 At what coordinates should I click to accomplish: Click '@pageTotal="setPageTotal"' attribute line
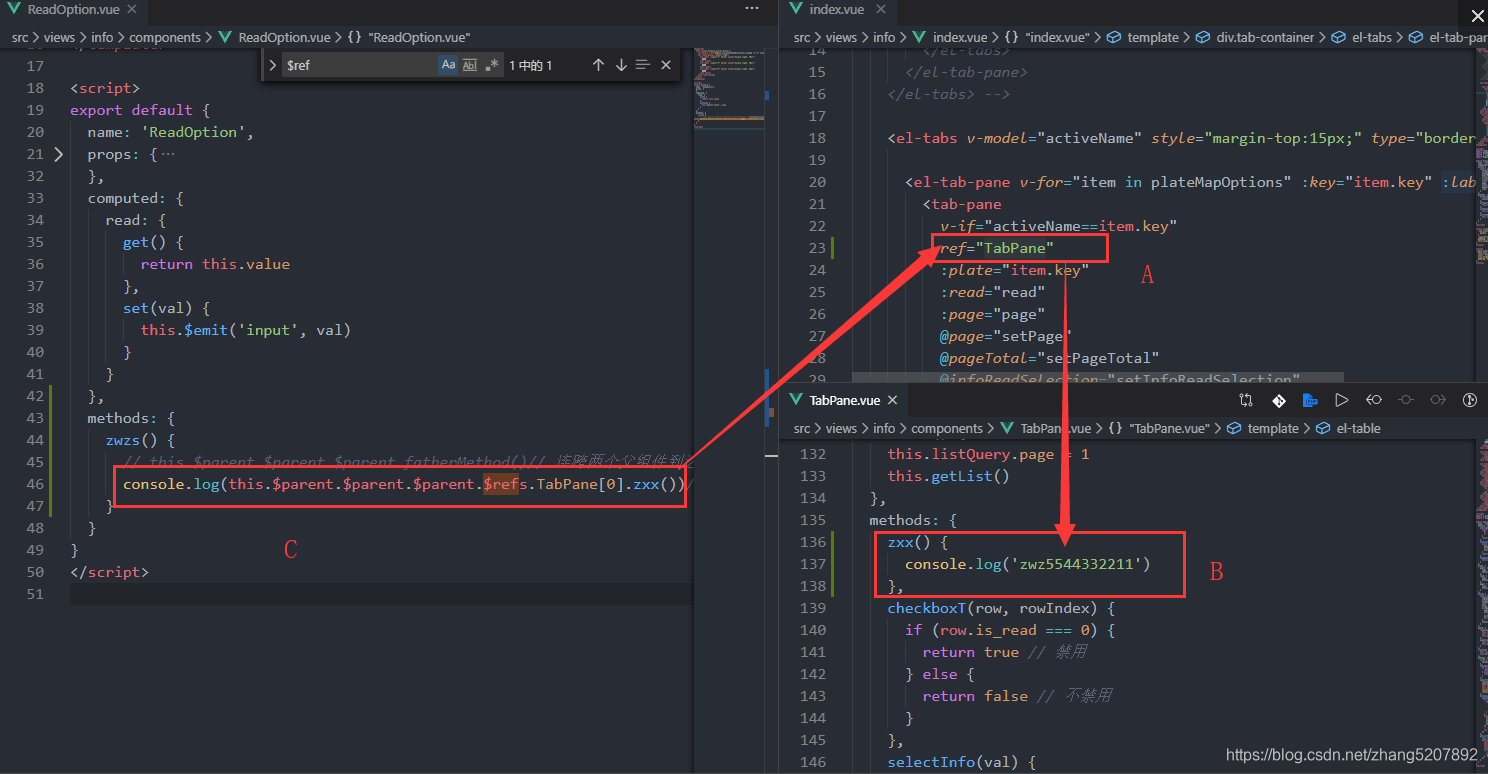[1049, 358]
